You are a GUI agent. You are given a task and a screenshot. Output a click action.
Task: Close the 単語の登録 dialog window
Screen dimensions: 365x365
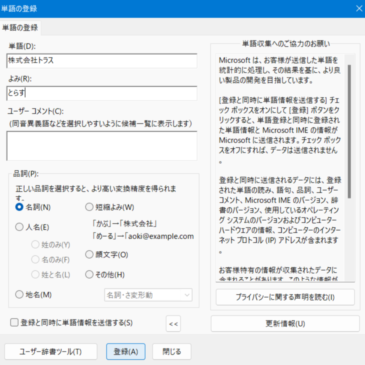point(359,8)
